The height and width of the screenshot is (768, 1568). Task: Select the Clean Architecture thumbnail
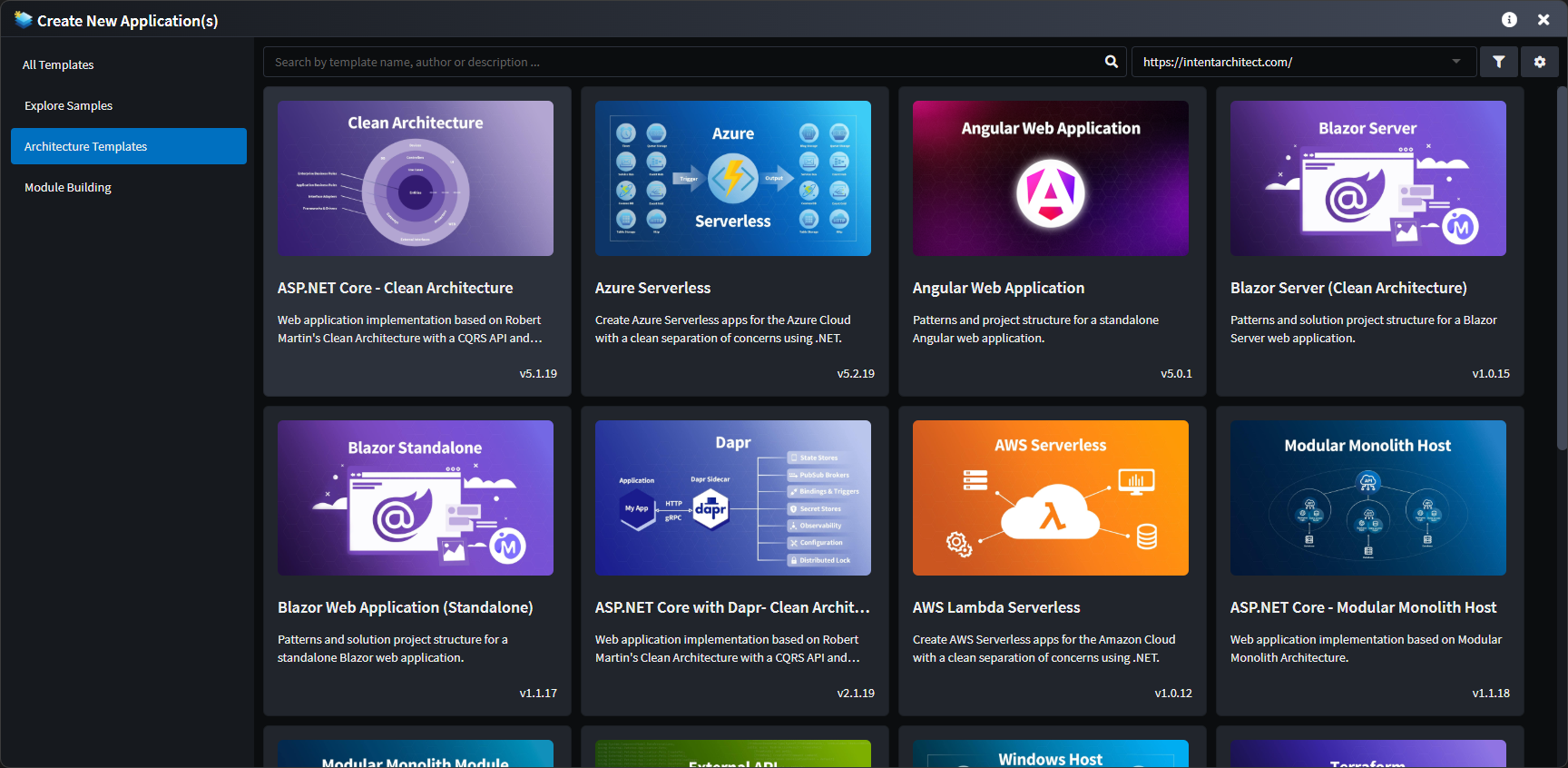[x=416, y=178]
